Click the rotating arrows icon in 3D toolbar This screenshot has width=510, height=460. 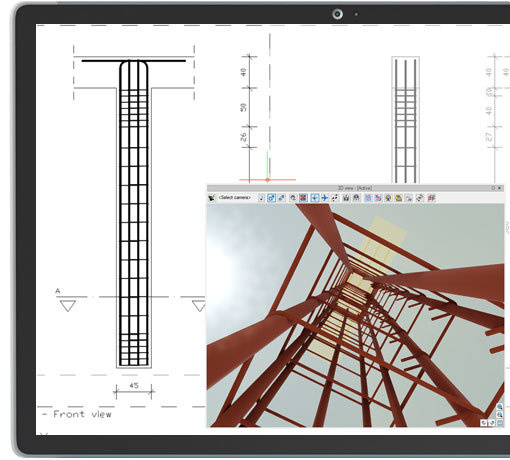tap(419, 198)
